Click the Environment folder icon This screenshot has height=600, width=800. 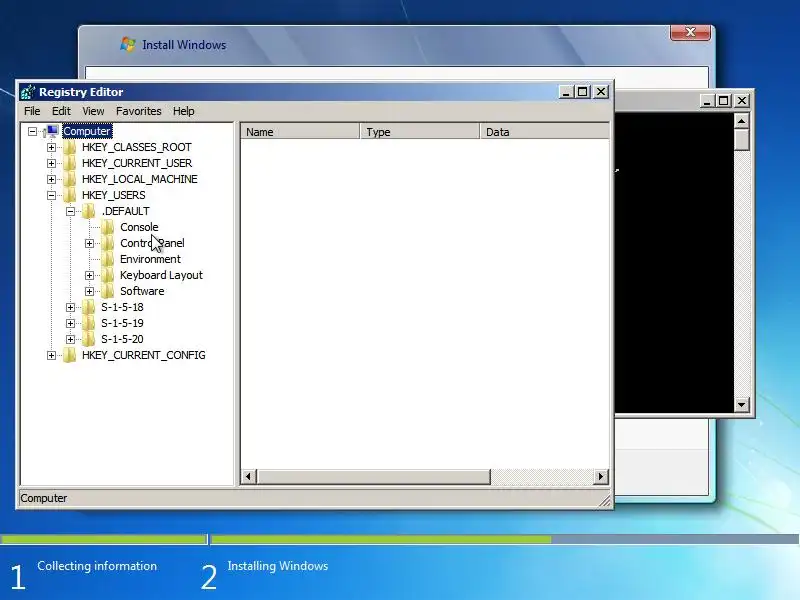(x=107, y=259)
